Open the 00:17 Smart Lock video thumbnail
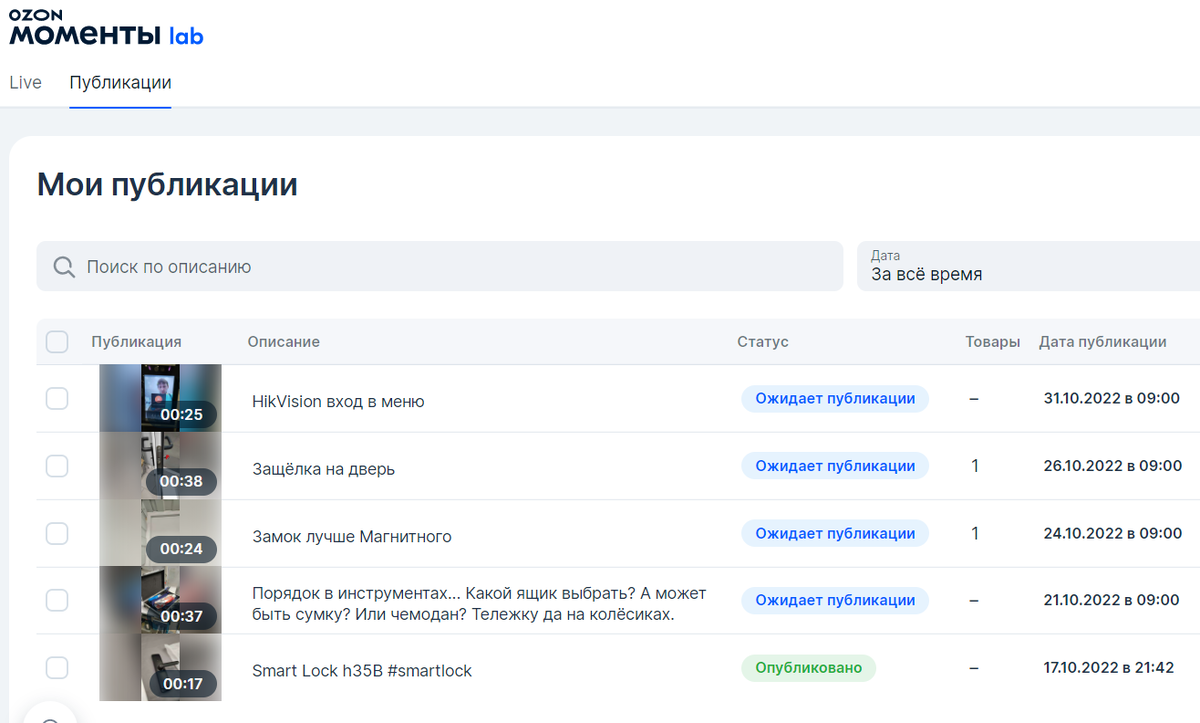 (x=160, y=667)
